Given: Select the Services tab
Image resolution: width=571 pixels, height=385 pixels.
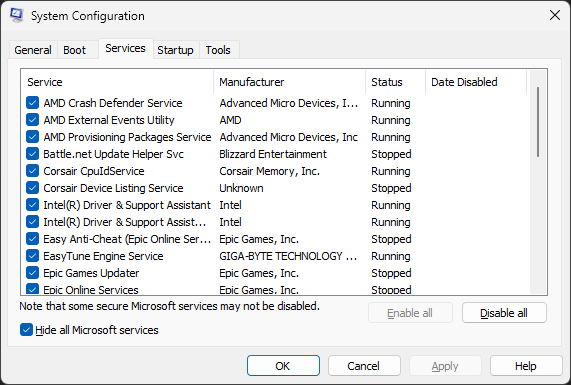Looking at the screenshot, I should pyautogui.click(x=125, y=48).
